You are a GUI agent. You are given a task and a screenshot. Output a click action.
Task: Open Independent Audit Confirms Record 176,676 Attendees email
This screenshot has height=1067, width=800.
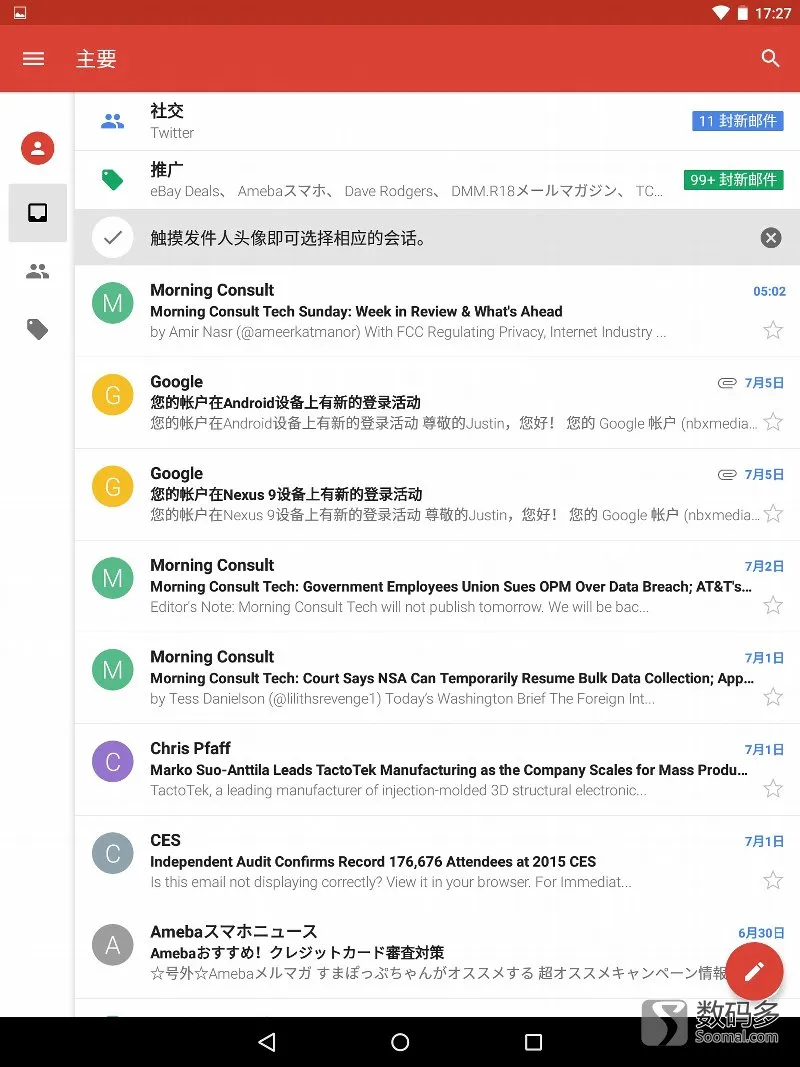[437, 861]
